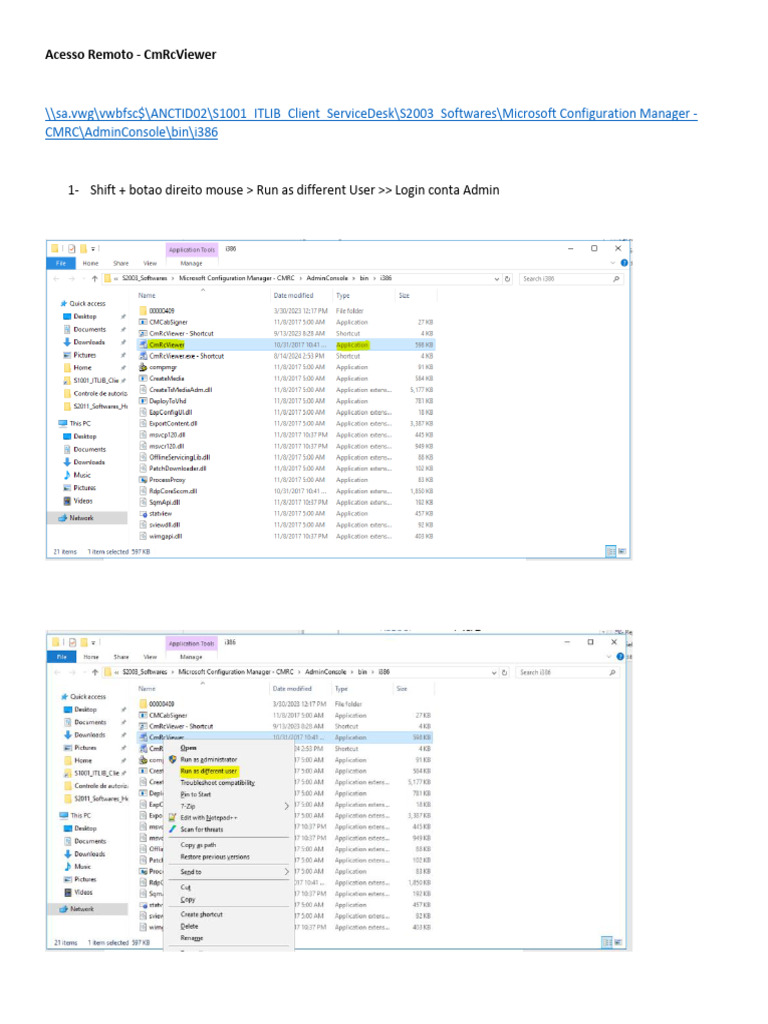Switch to Details view in upper Explorer status bar
This screenshot has width=768, height=1024.
tap(611, 552)
